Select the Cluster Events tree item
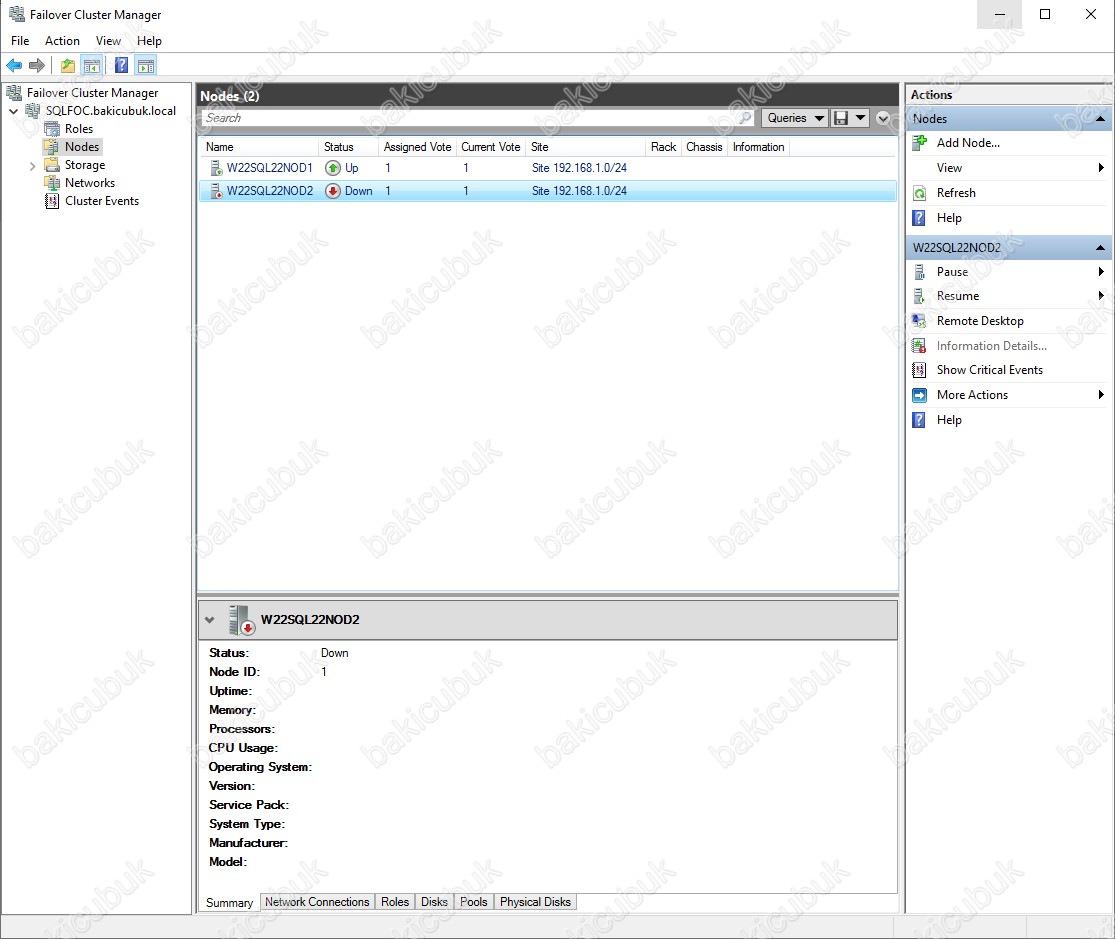 point(101,201)
